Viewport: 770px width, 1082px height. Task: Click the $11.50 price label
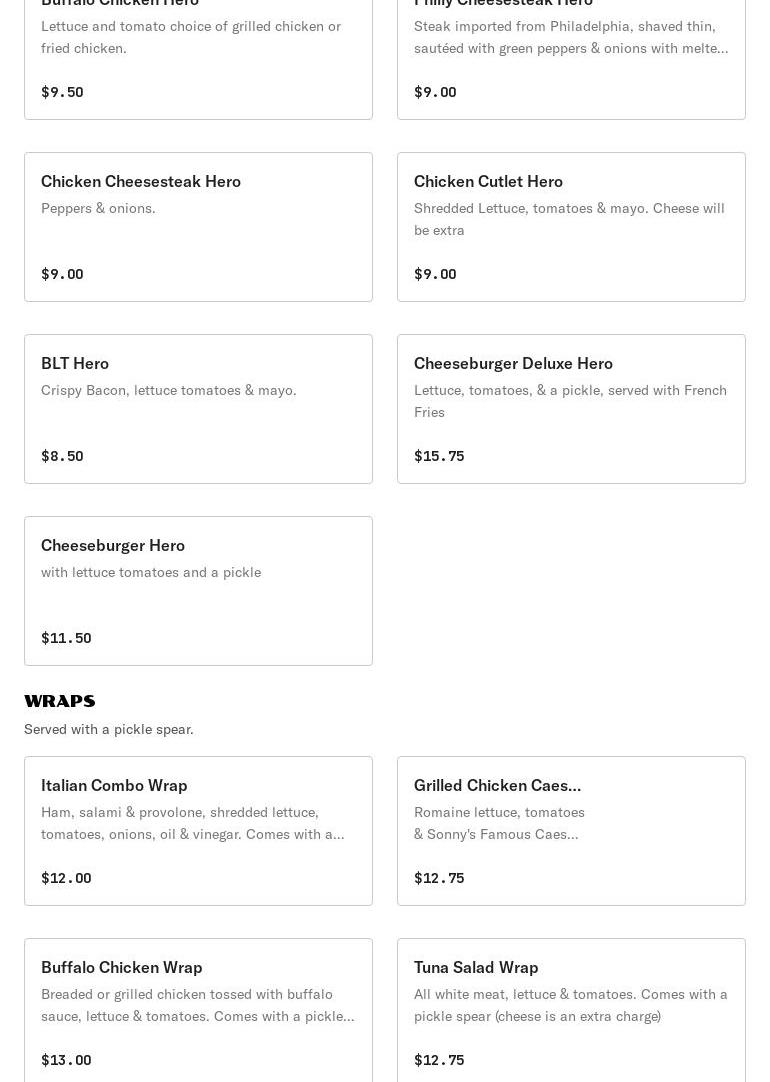tap(66, 638)
